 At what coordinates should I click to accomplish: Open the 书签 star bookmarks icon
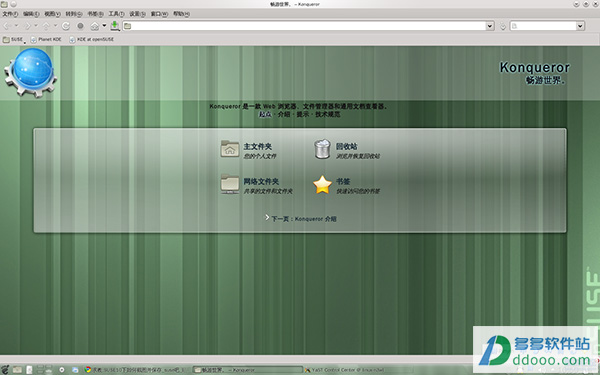click(x=323, y=185)
